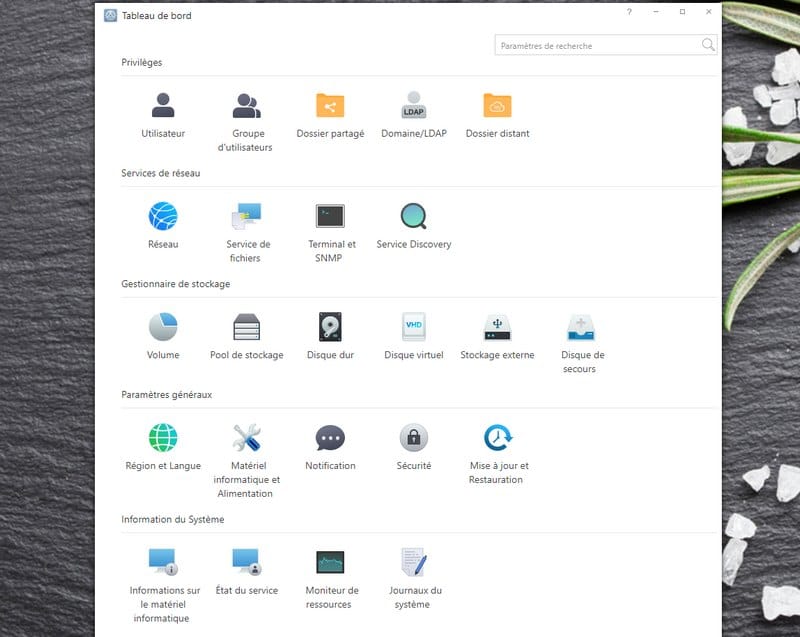Open Moniteur de ressources
The width and height of the screenshot is (800, 637).
click(x=330, y=562)
